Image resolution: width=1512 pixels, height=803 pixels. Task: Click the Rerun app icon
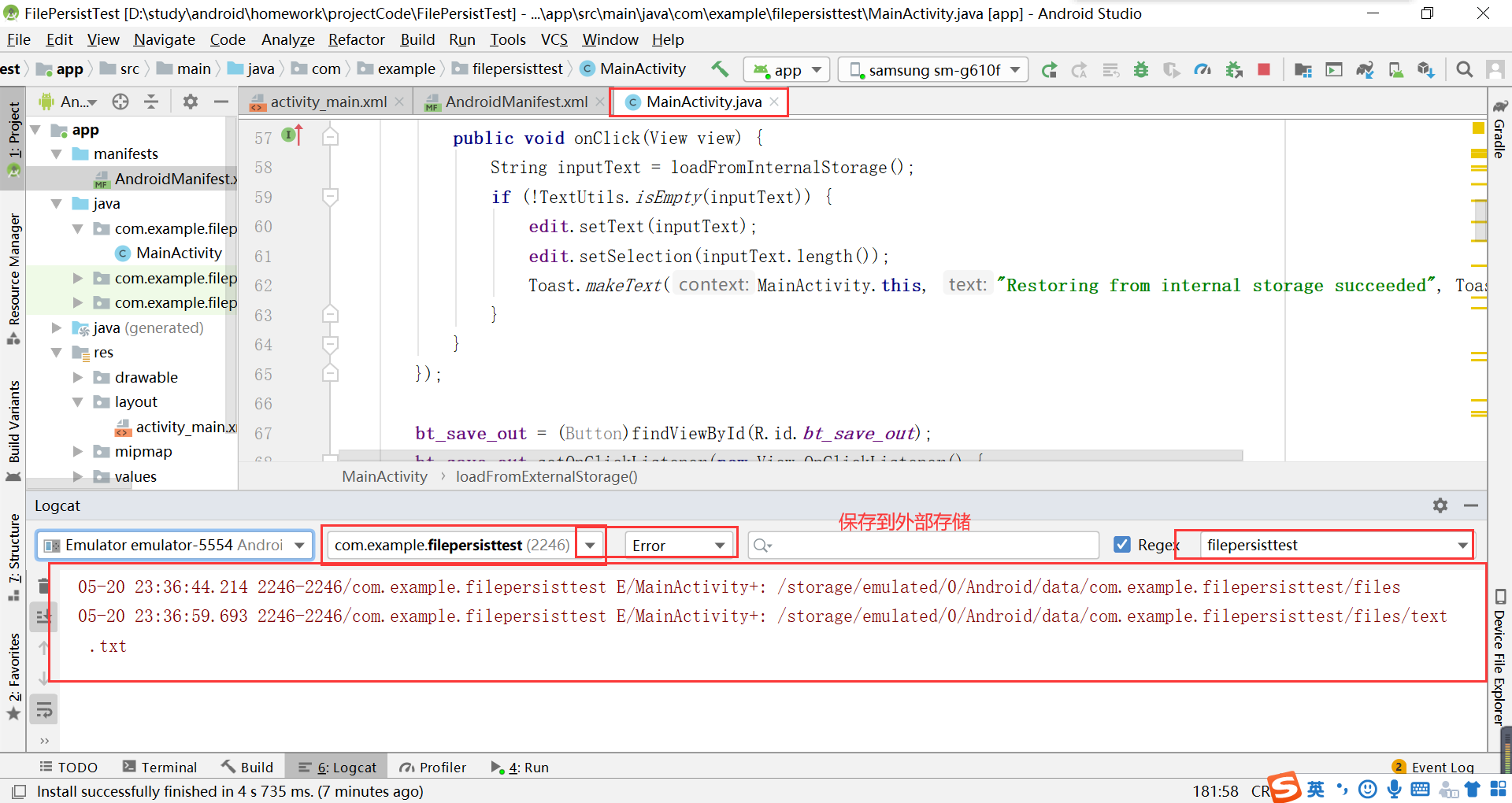(1049, 70)
